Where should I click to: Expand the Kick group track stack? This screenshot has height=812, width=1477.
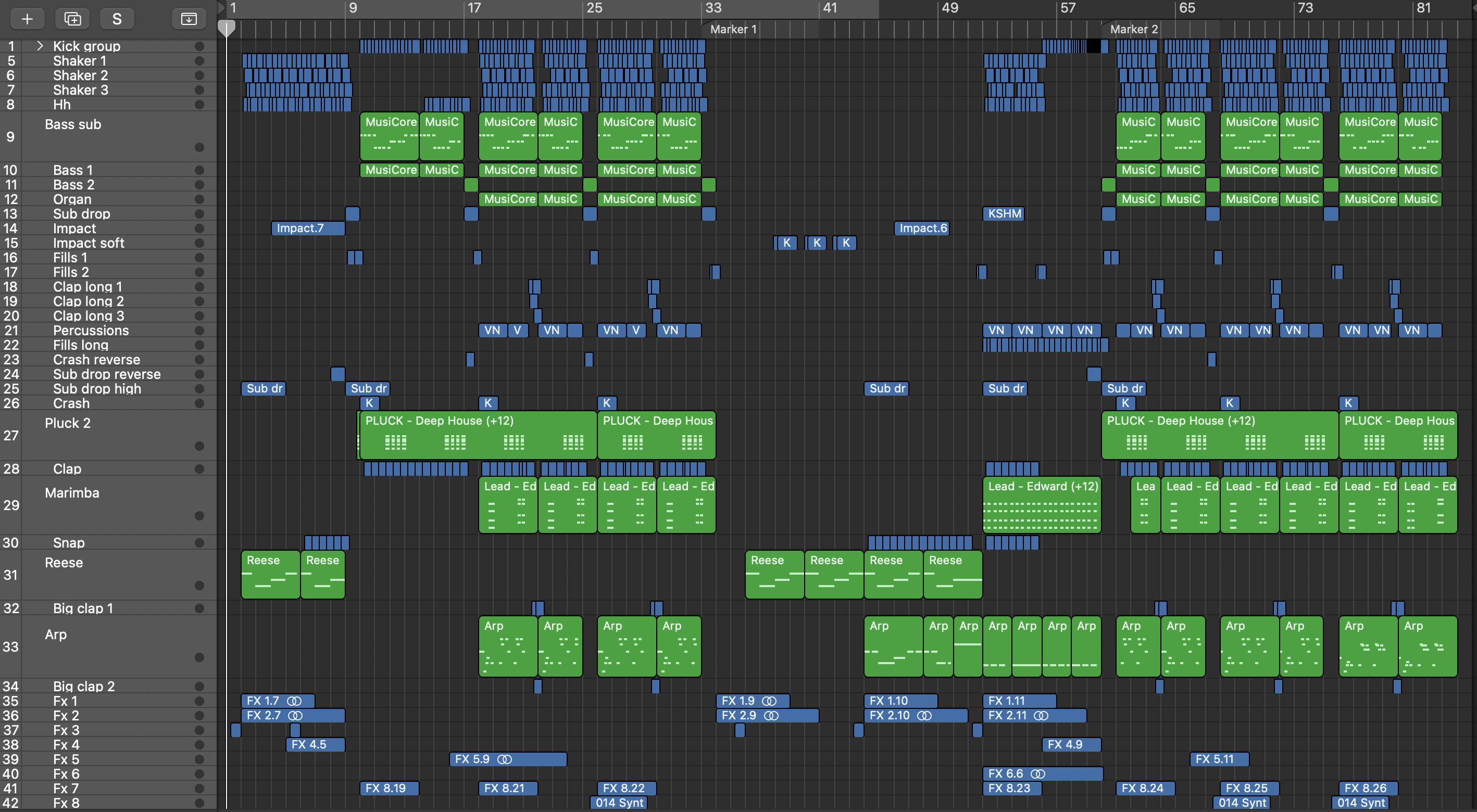40,46
